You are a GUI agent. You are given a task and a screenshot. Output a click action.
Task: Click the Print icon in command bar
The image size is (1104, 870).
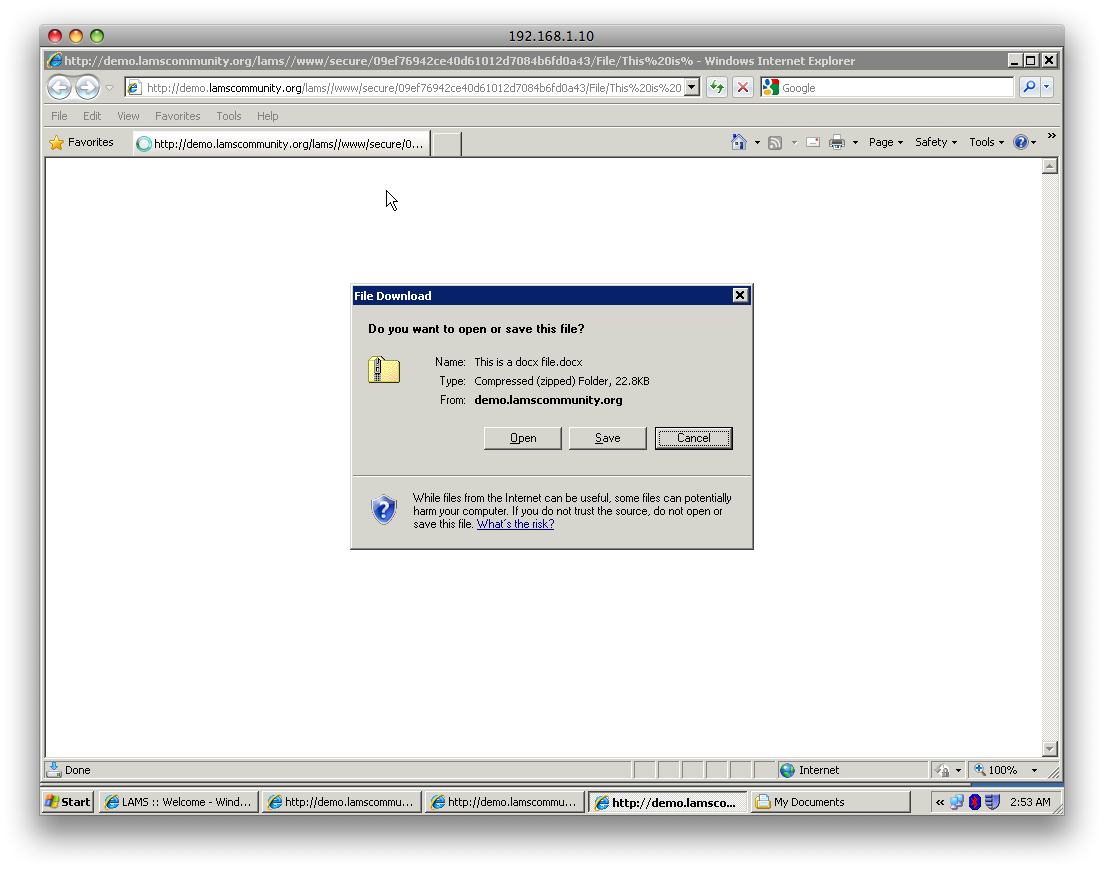coord(837,142)
